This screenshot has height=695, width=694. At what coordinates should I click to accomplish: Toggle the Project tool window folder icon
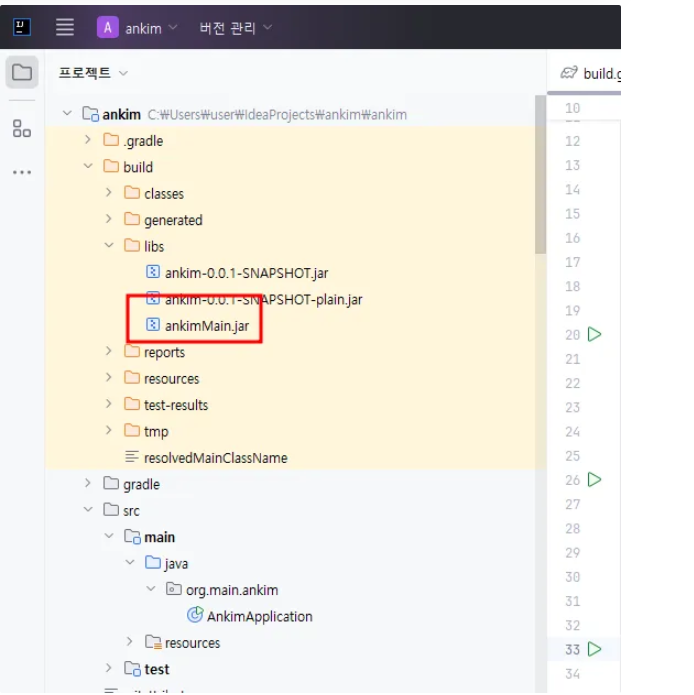click(x=22, y=72)
